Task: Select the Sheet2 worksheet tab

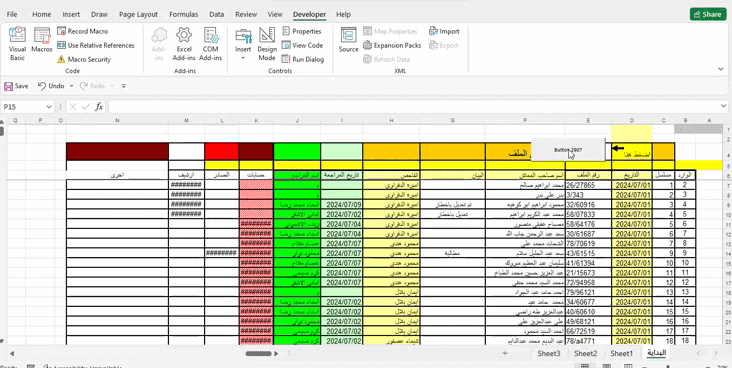Action: (x=585, y=354)
